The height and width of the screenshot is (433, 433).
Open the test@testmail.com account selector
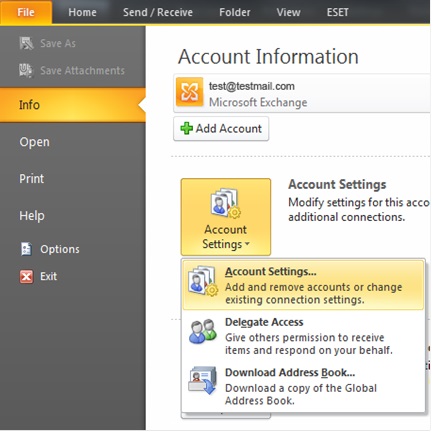pyautogui.click(x=302, y=94)
